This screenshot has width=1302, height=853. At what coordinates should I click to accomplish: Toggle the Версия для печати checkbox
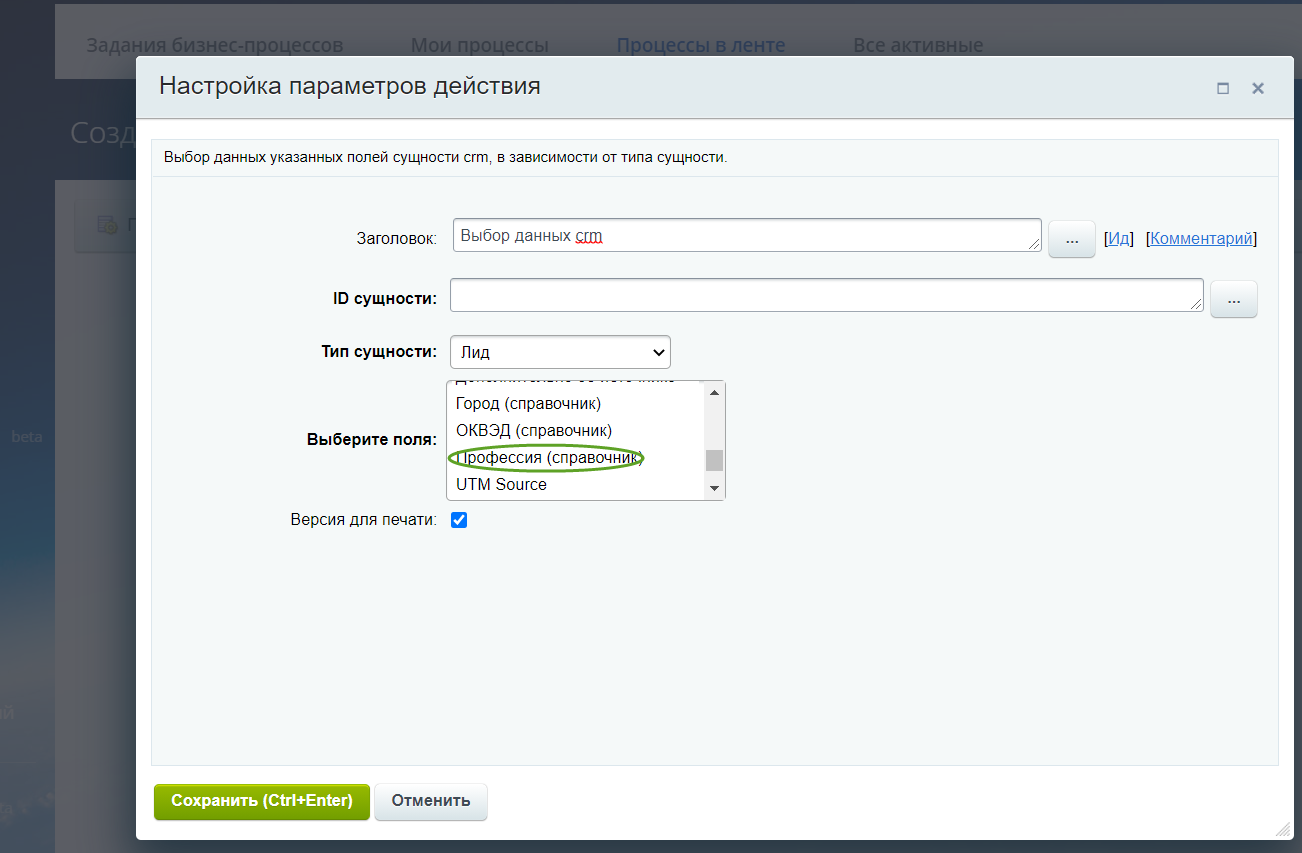[x=459, y=520]
